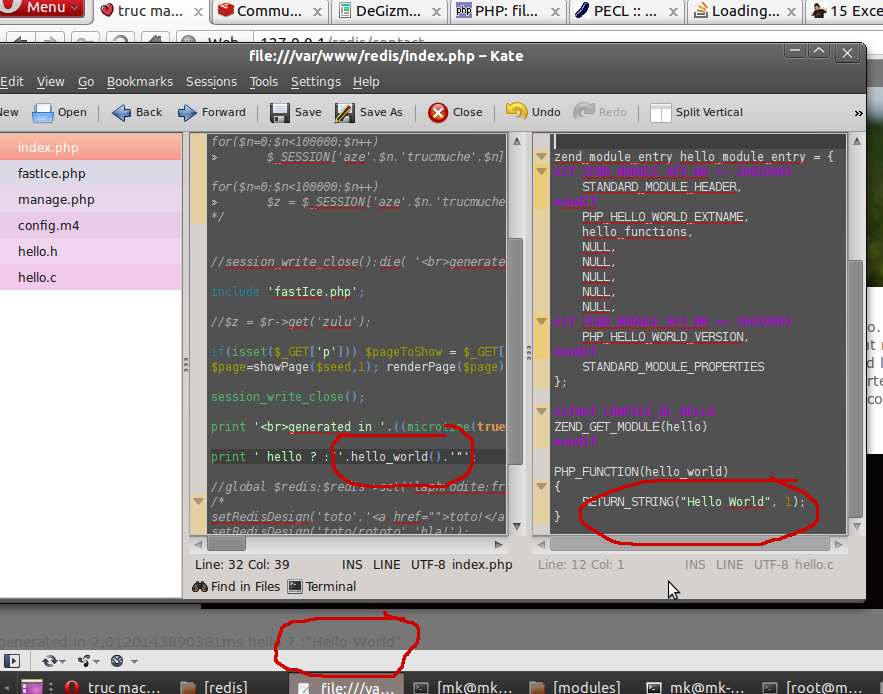This screenshot has width=883, height=694.
Task: Click the Save floppy disk icon
Action: coord(280,112)
